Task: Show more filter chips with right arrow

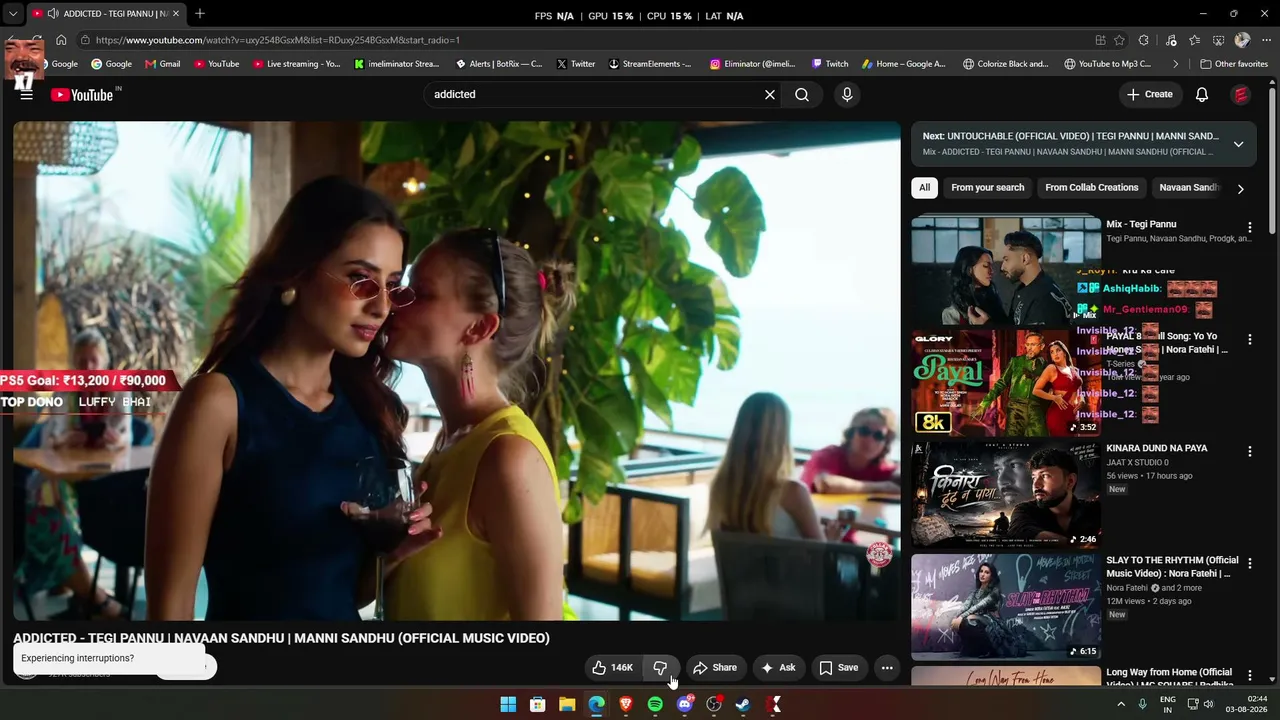Action: tap(1241, 189)
